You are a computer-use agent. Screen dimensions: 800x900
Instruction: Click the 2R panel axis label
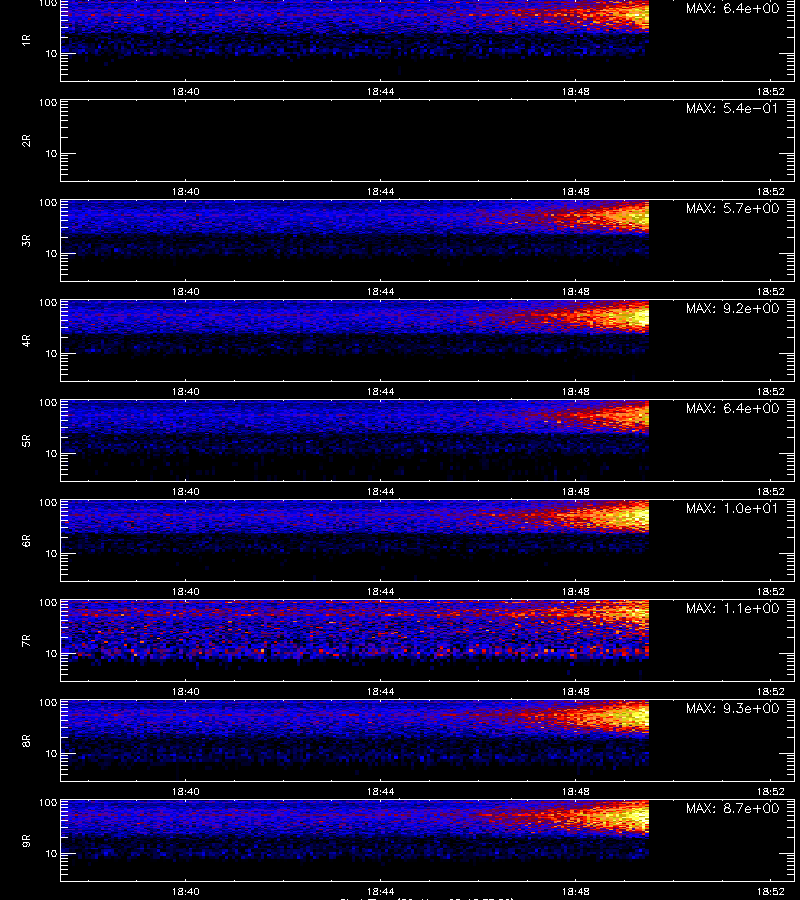click(26, 141)
